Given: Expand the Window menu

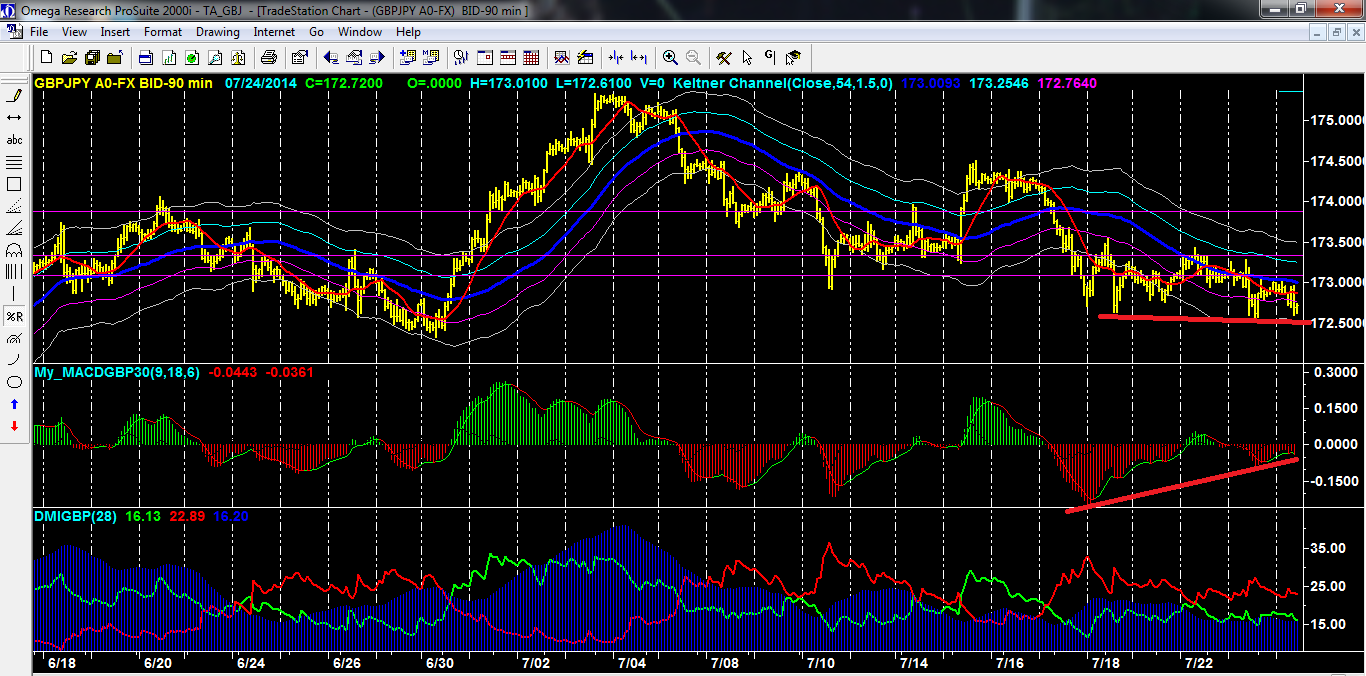Looking at the screenshot, I should tap(359, 32).
